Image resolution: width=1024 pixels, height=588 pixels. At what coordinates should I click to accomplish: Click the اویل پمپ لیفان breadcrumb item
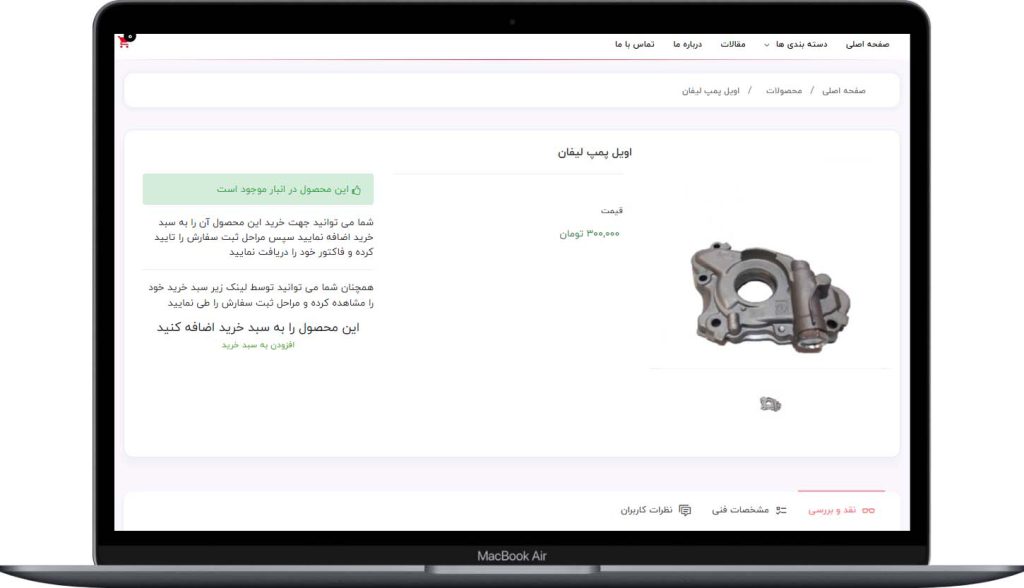pyautogui.click(x=711, y=91)
